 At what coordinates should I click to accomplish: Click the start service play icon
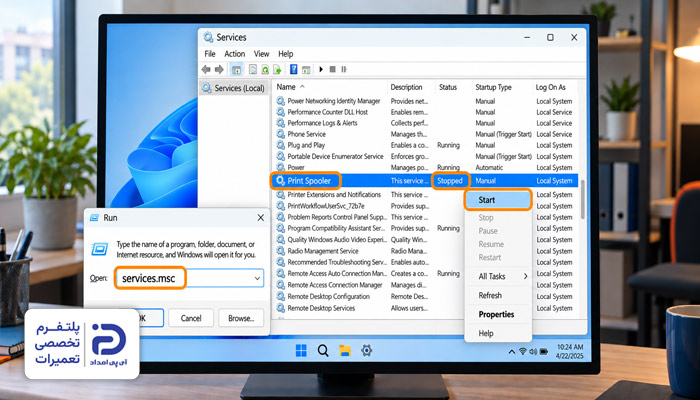pos(321,69)
